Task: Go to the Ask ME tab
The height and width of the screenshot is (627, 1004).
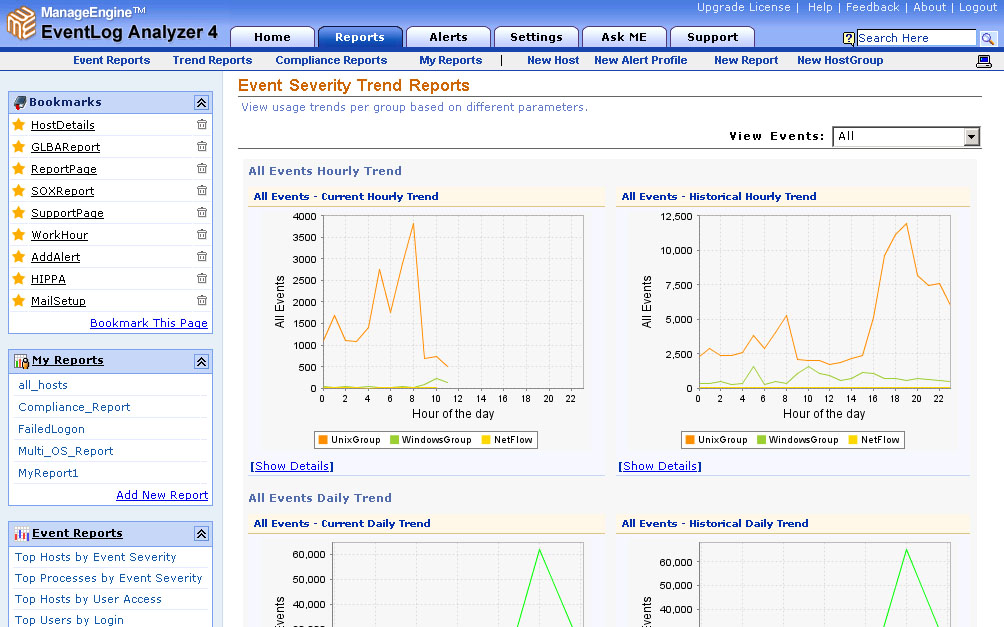Action: click(x=624, y=37)
